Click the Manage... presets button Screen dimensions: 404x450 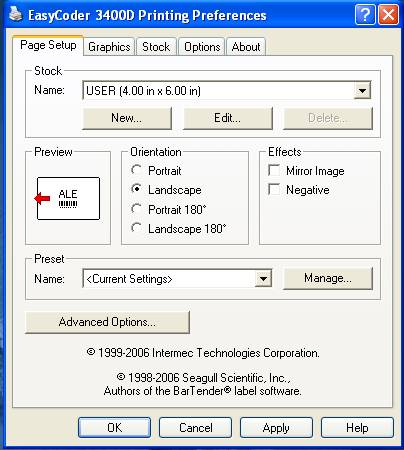coord(328,278)
